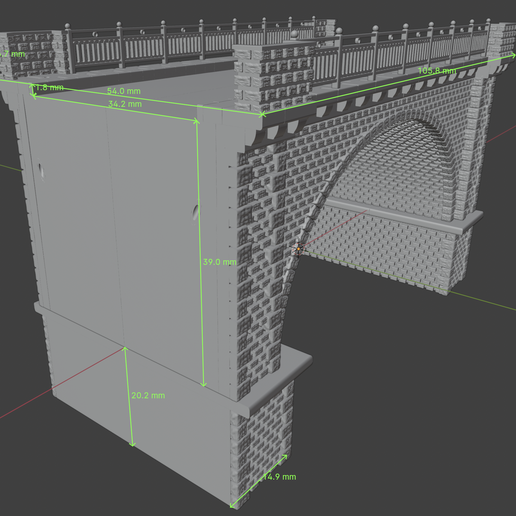Click the 105.8 mm measurement label

click(437, 71)
